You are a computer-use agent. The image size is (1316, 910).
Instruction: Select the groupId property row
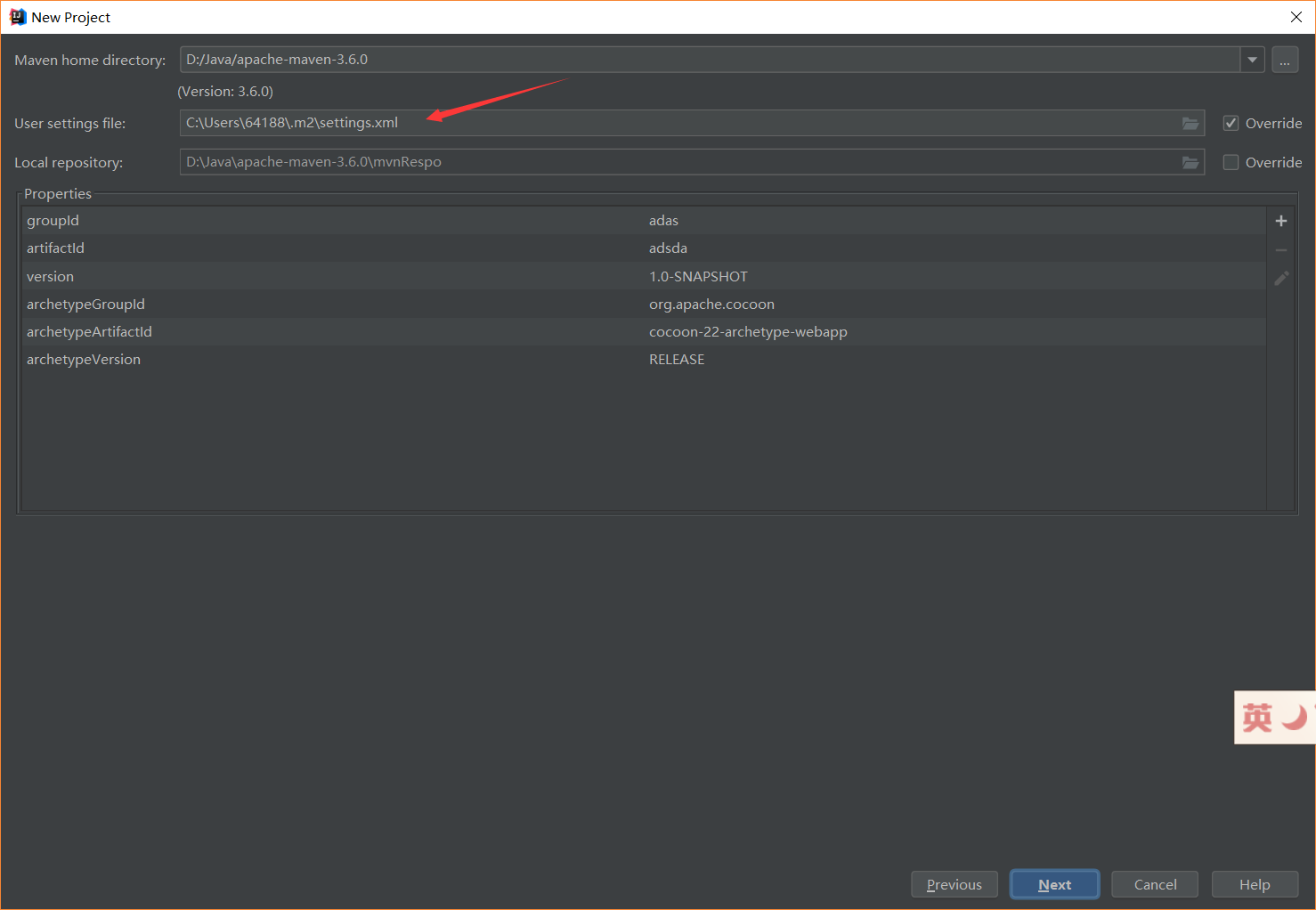644,220
